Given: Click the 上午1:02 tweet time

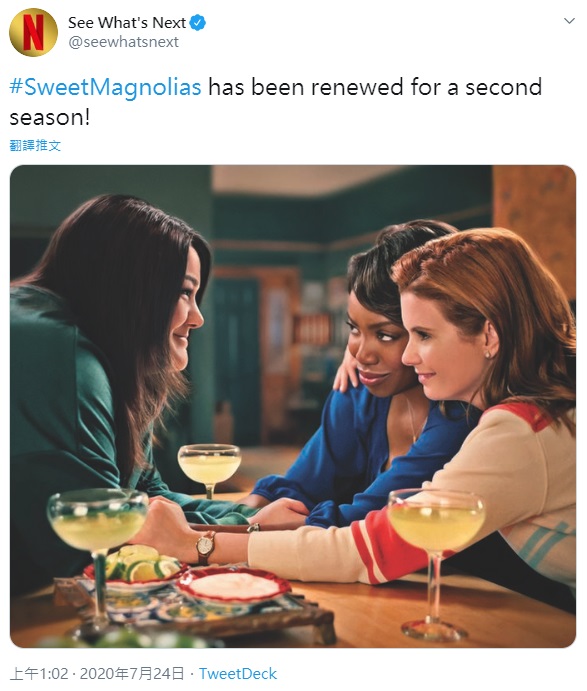Looking at the screenshot, I should point(39,674).
